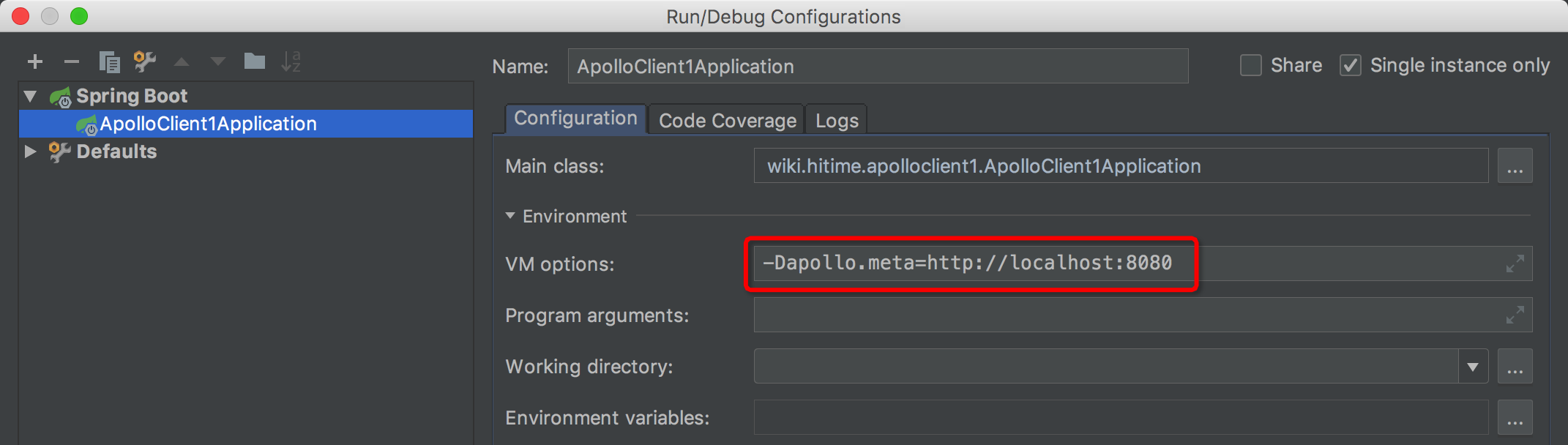Uncheck Single instance only checkbox
Image resolution: width=1568 pixels, height=445 pixels.
coord(1351,66)
